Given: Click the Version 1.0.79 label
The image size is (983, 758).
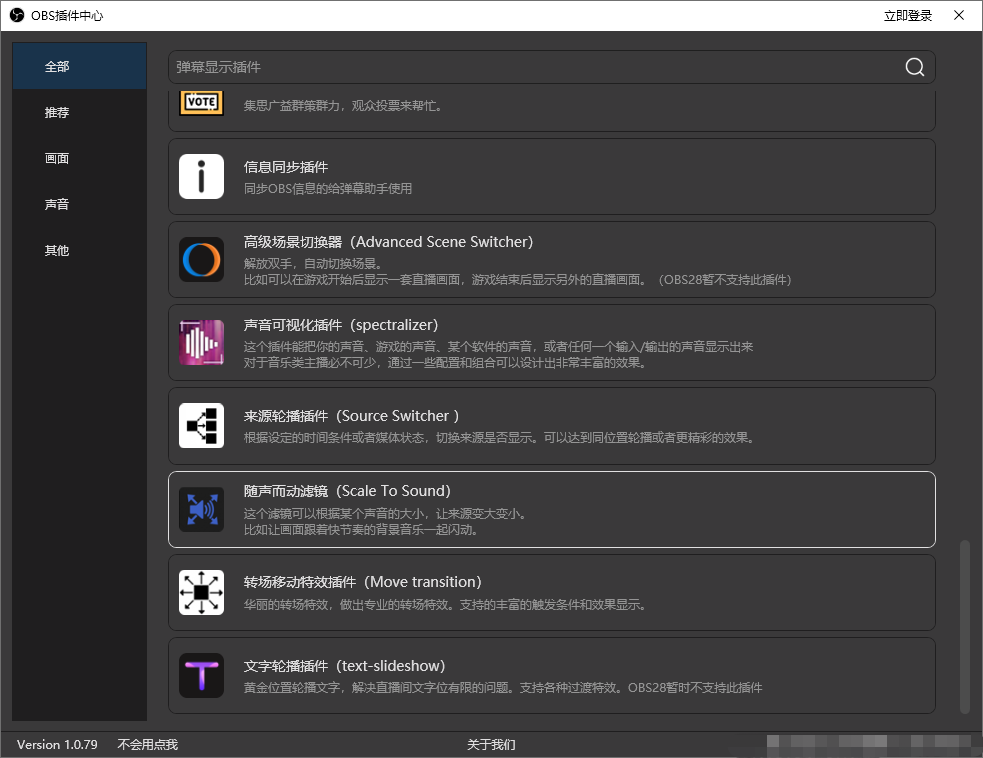Looking at the screenshot, I should [x=57, y=744].
